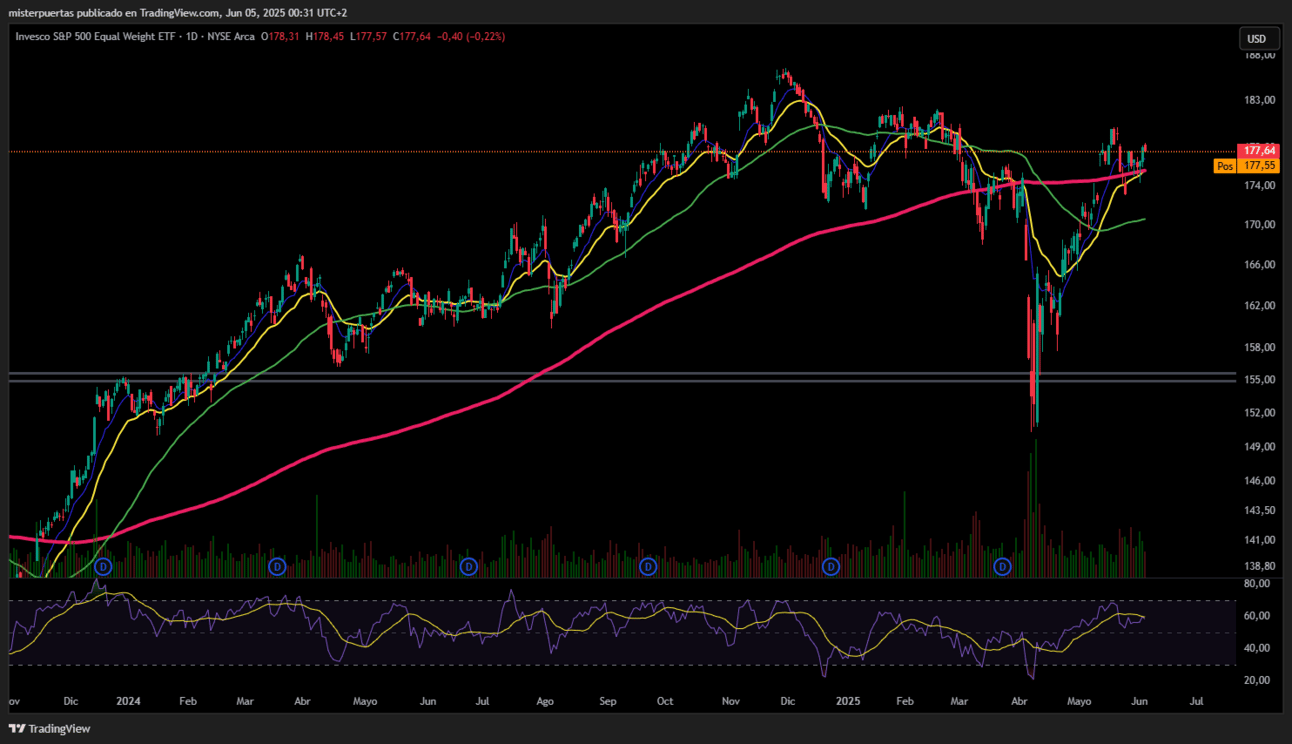The height and width of the screenshot is (744, 1292).
Task: Click the orange 177,55 position price label
Action: [1258, 166]
